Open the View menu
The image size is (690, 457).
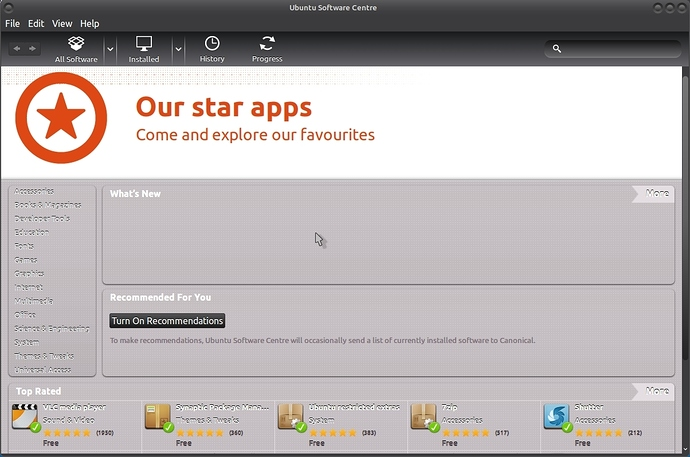pyautogui.click(x=62, y=24)
